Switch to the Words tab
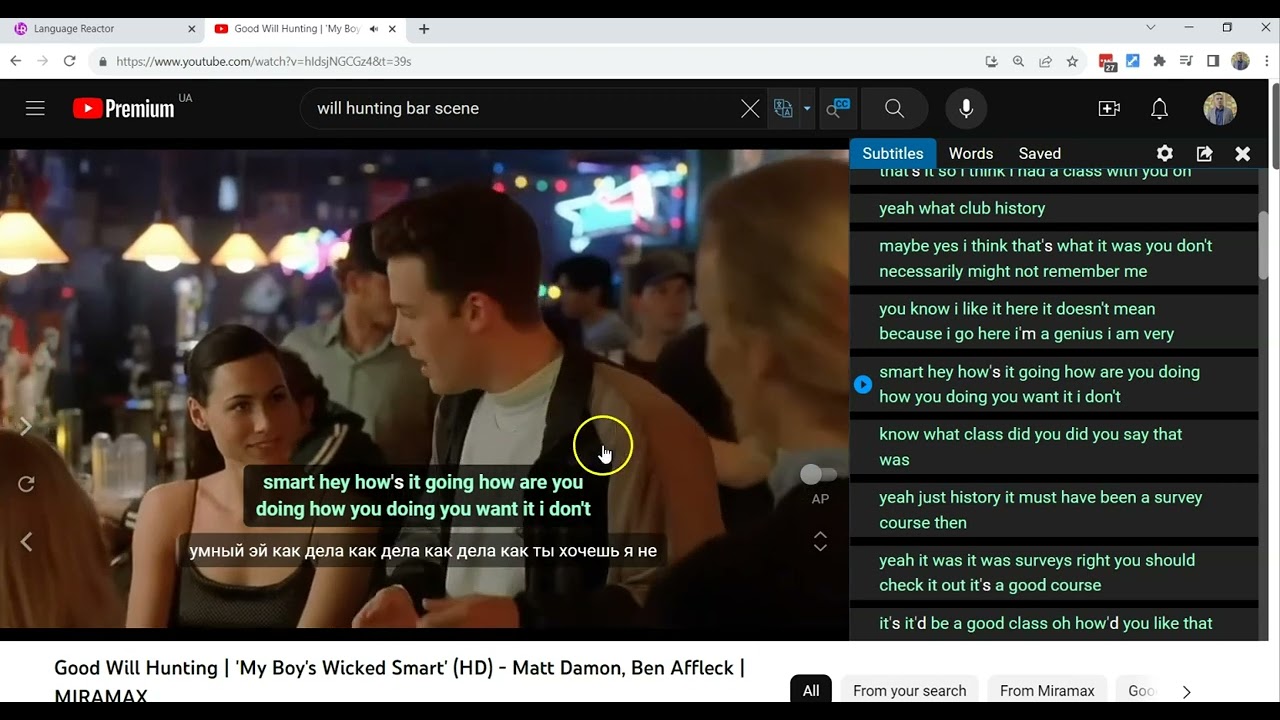This screenshot has width=1280, height=720. (x=971, y=153)
